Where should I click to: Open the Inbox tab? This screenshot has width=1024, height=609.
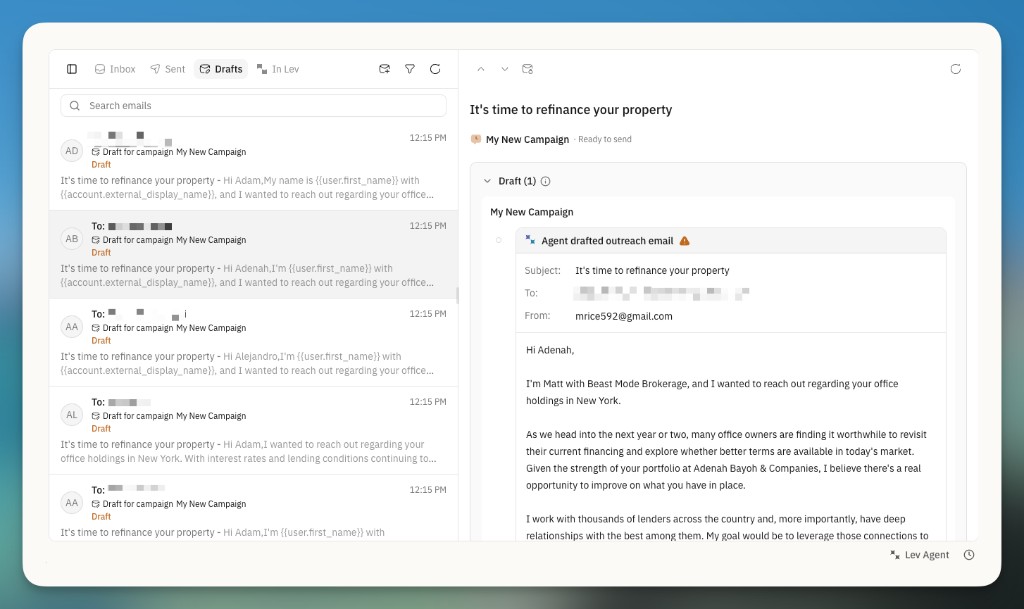click(x=115, y=69)
